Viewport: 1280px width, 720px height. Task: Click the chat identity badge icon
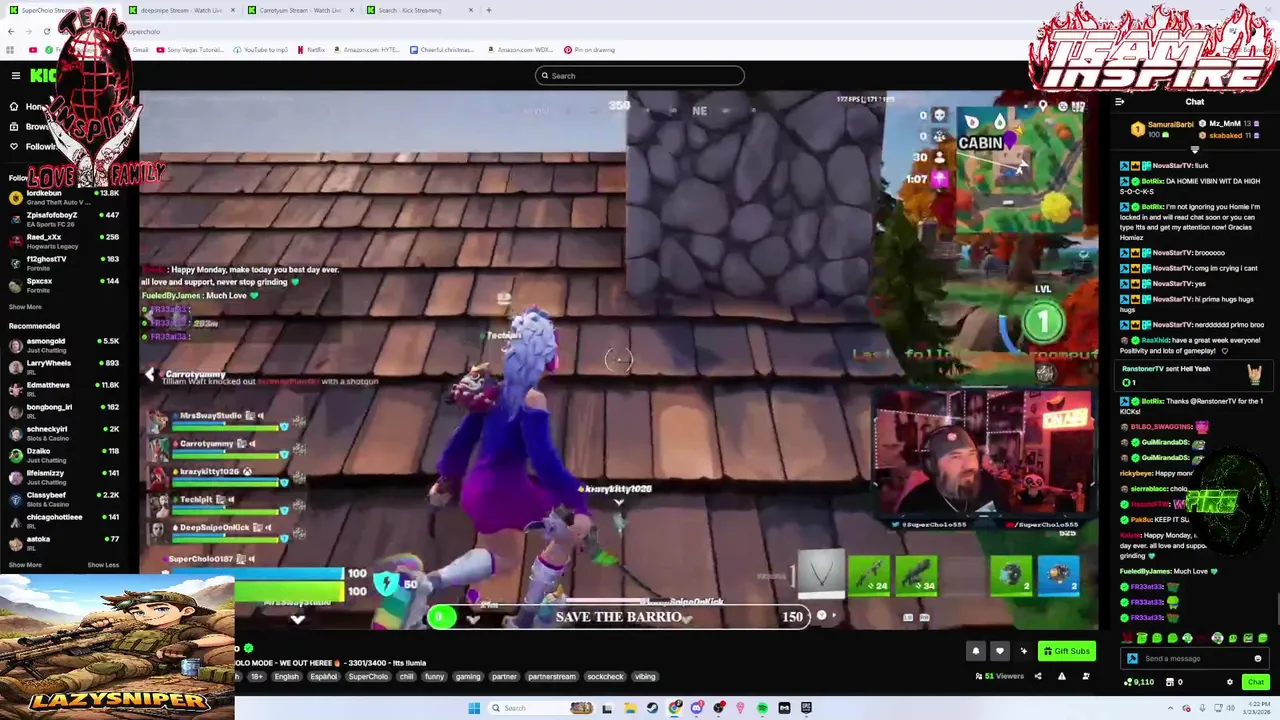pos(1132,658)
